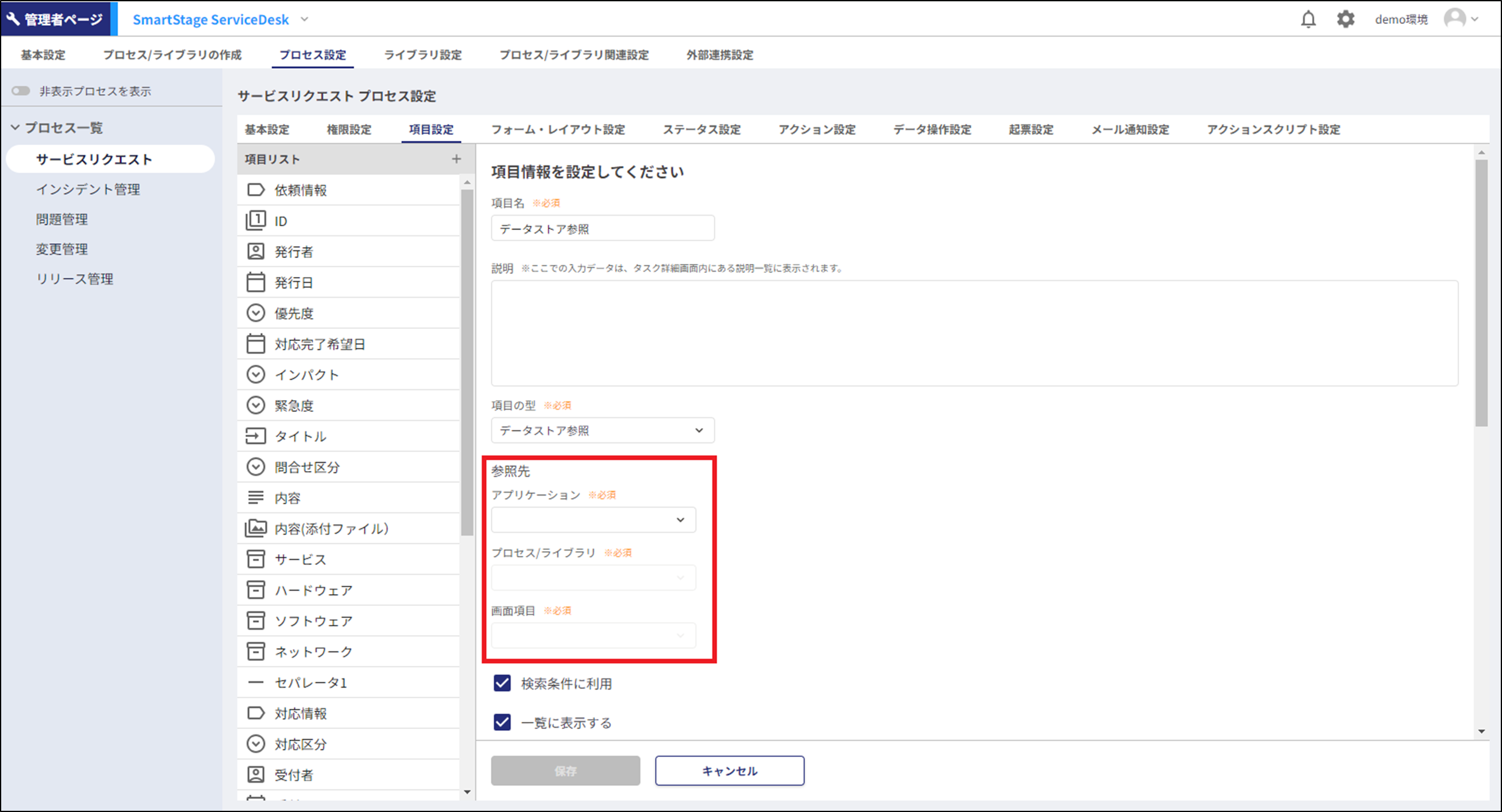Screen dimensions: 1502x812
Task: Toggle 非表示プロセスを表示 switch
Action: (x=21, y=91)
